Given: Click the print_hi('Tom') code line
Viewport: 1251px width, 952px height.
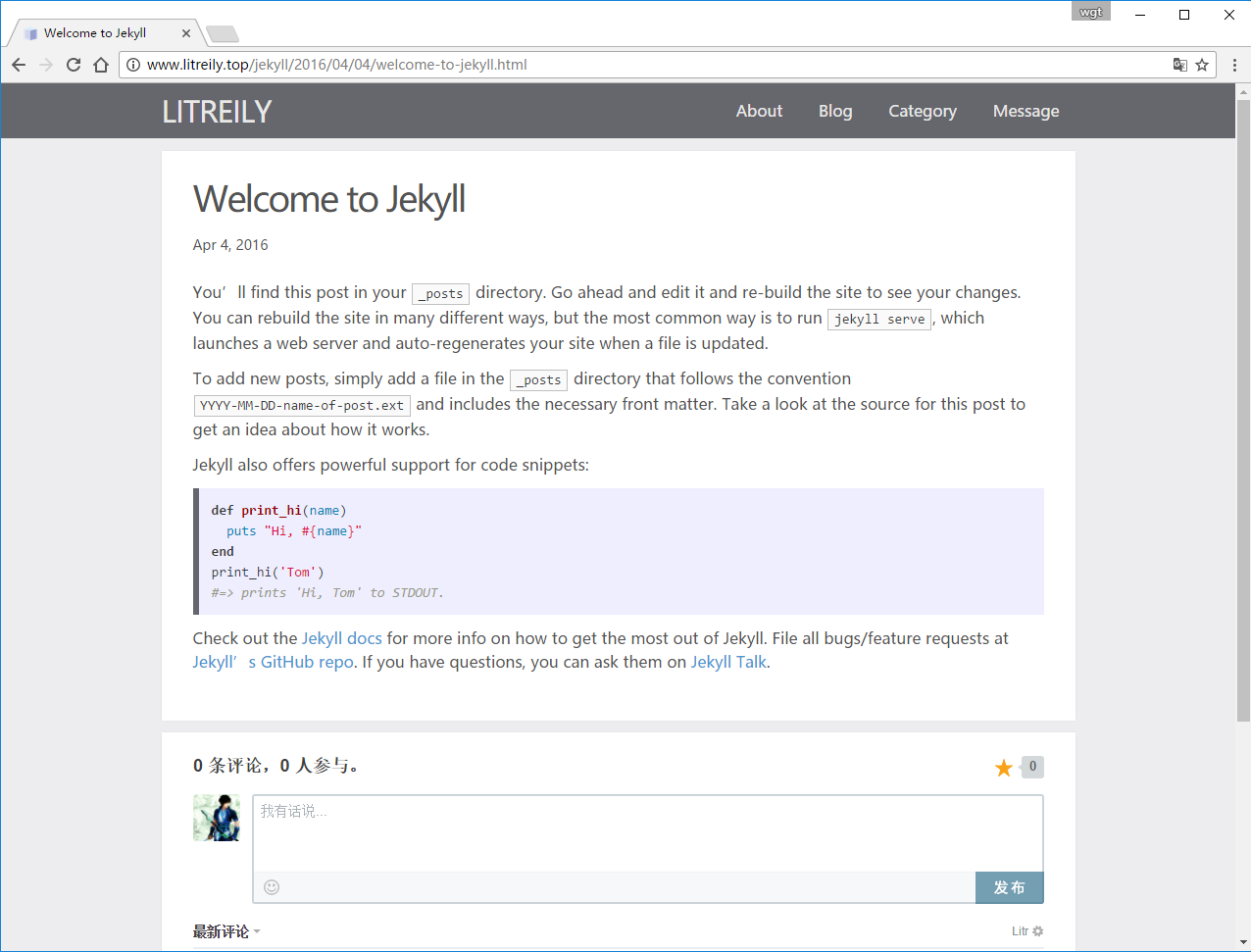Looking at the screenshot, I should point(268,573).
